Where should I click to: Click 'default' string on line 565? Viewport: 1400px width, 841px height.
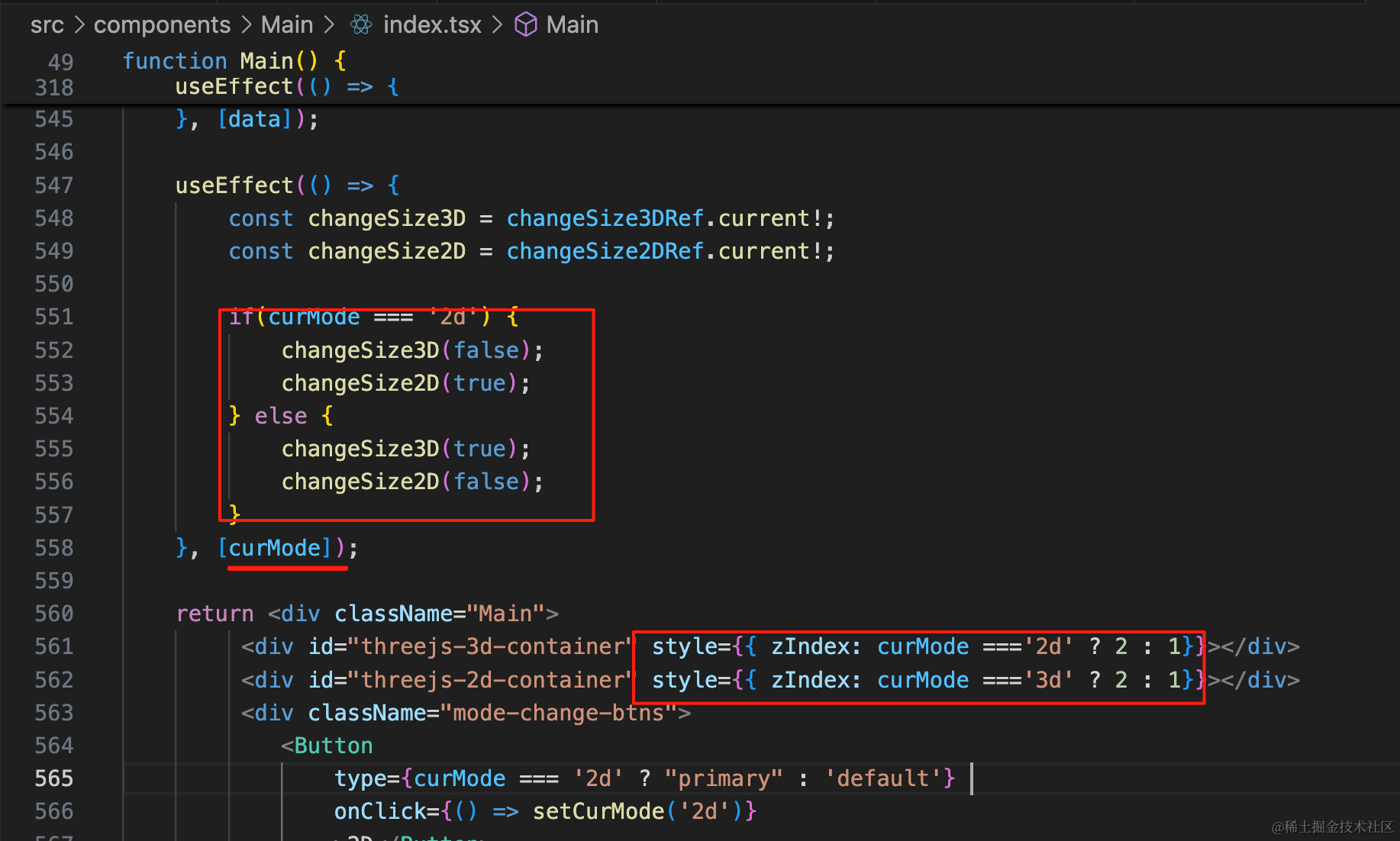coord(883,778)
